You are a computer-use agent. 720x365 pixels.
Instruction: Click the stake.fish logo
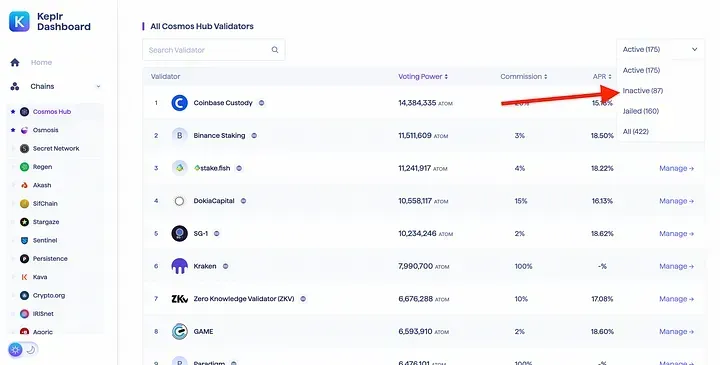tap(180, 168)
